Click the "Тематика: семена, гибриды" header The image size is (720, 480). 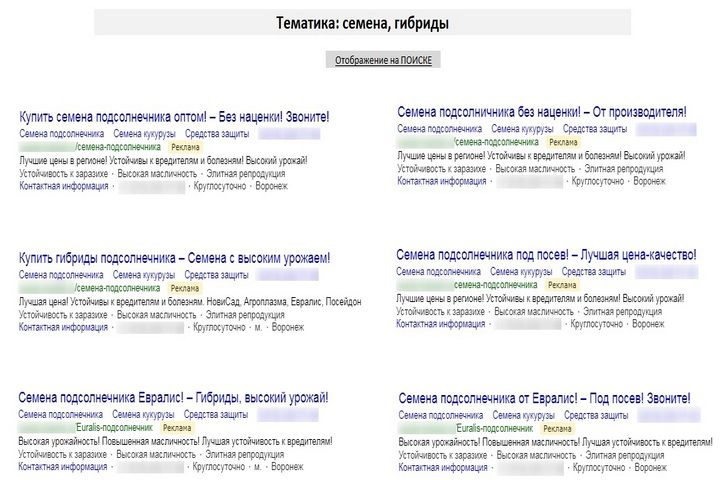click(x=363, y=23)
